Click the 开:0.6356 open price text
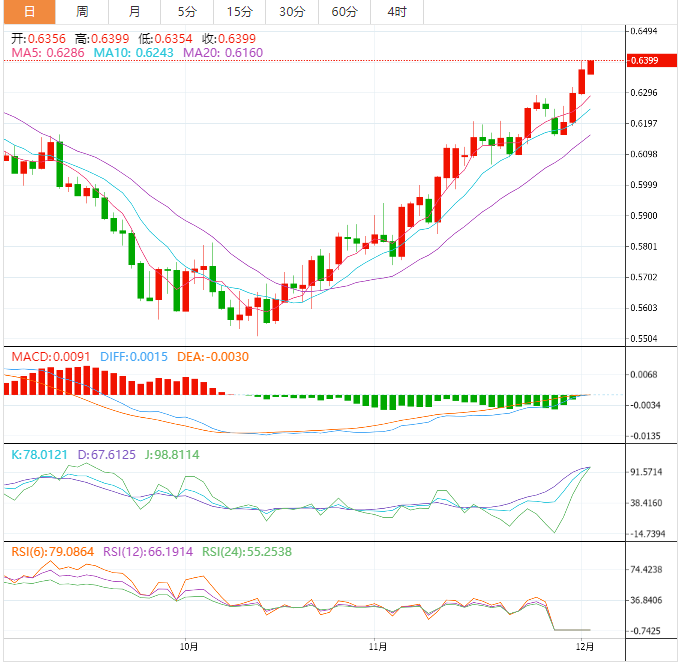The height and width of the screenshot is (670, 681). (38, 39)
